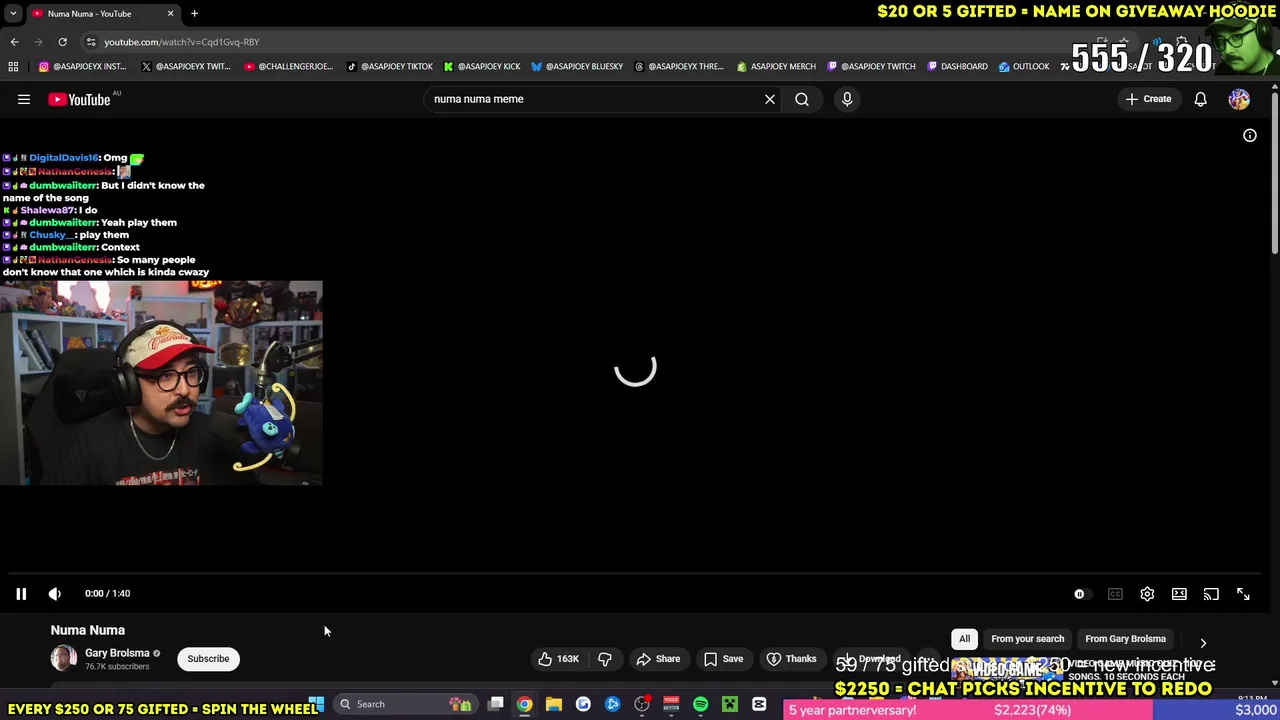Open the @ASAPJOEYX TWIT... bookmark
This screenshot has width=1280, height=720.
point(187,66)
